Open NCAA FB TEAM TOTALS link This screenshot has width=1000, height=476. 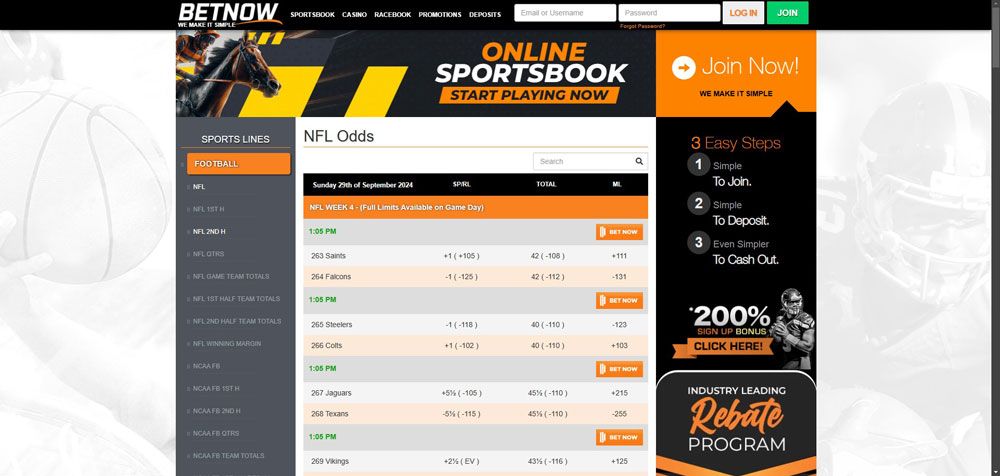229,456
